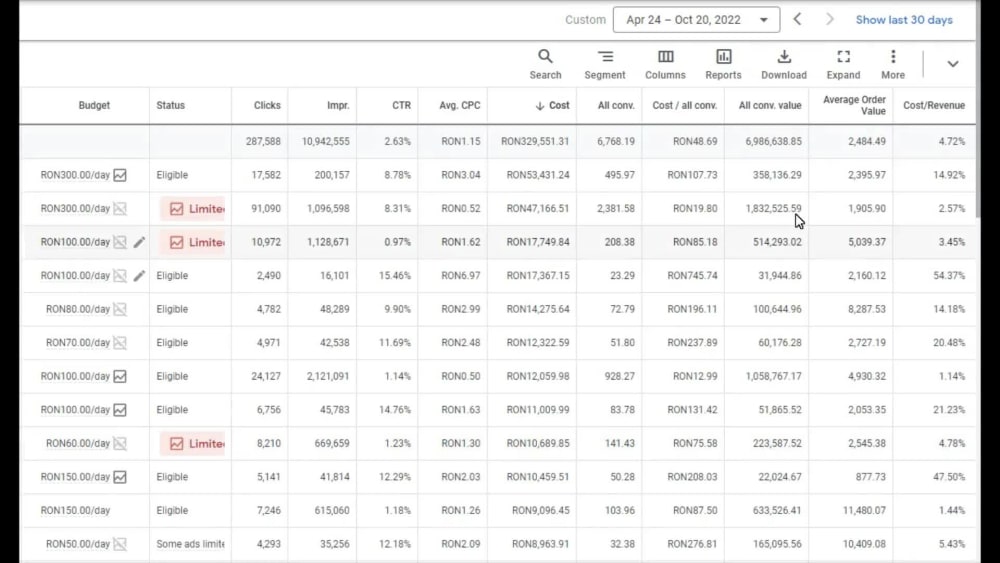This screenshot has width=1000, height=563.
Task: Sort by Impr. column header
Action: (x=338, y=105)
